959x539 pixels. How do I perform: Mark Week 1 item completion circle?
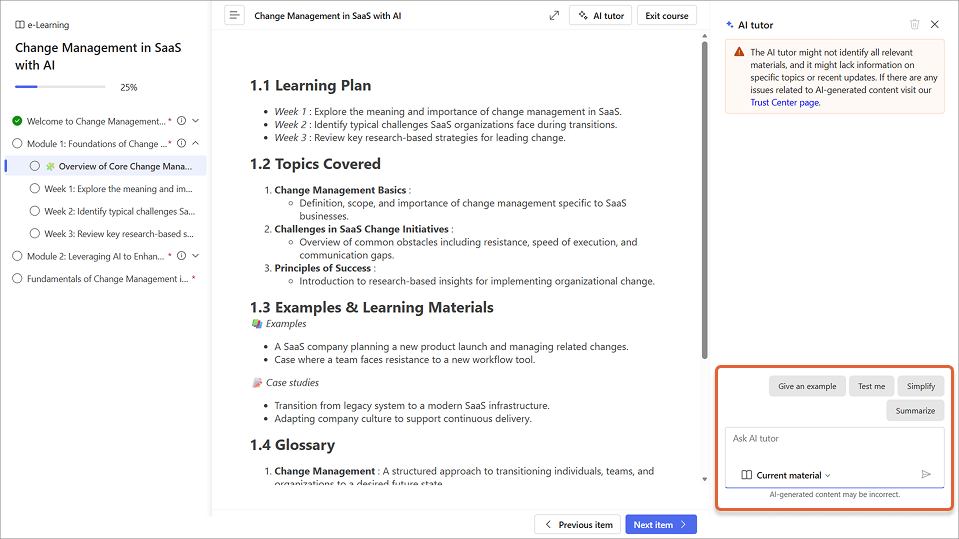[35, 189]
